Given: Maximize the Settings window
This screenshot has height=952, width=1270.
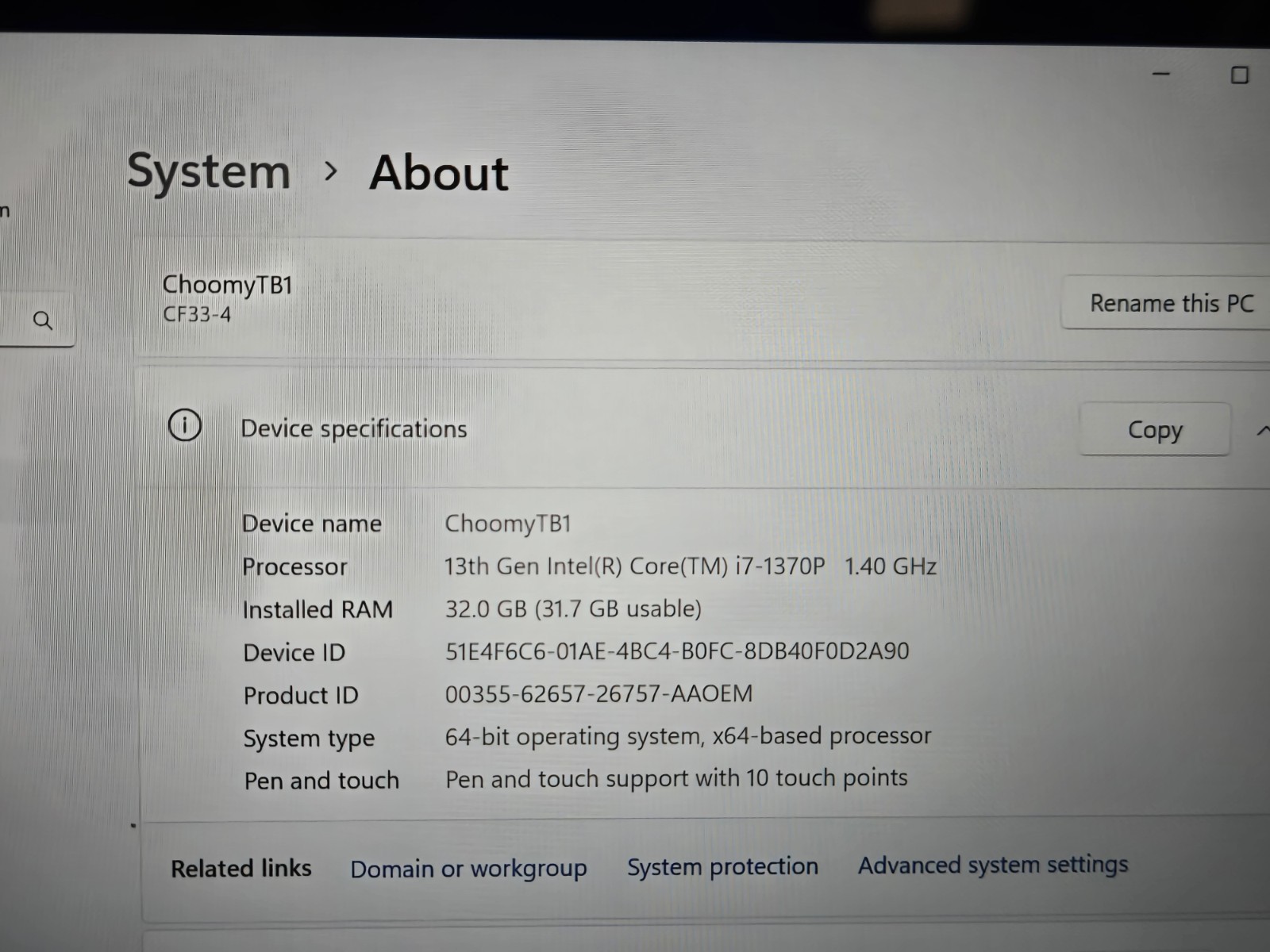Looking at the screenshot, I should pos(1239,75).
